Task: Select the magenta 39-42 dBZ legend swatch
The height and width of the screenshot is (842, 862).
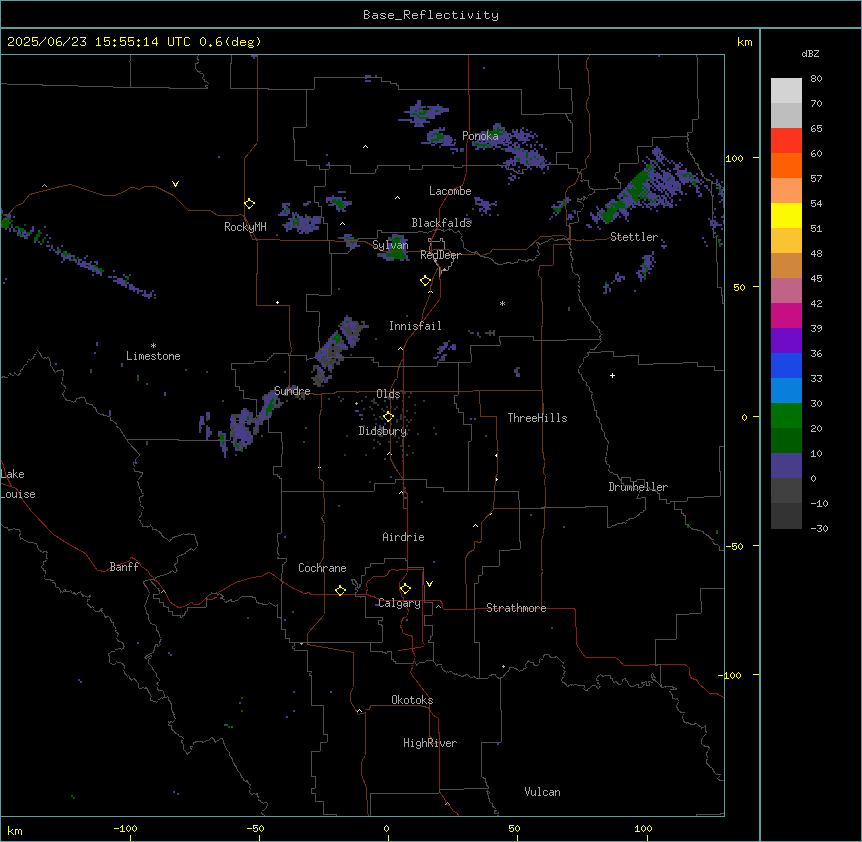Action: [x=786, y=315]
